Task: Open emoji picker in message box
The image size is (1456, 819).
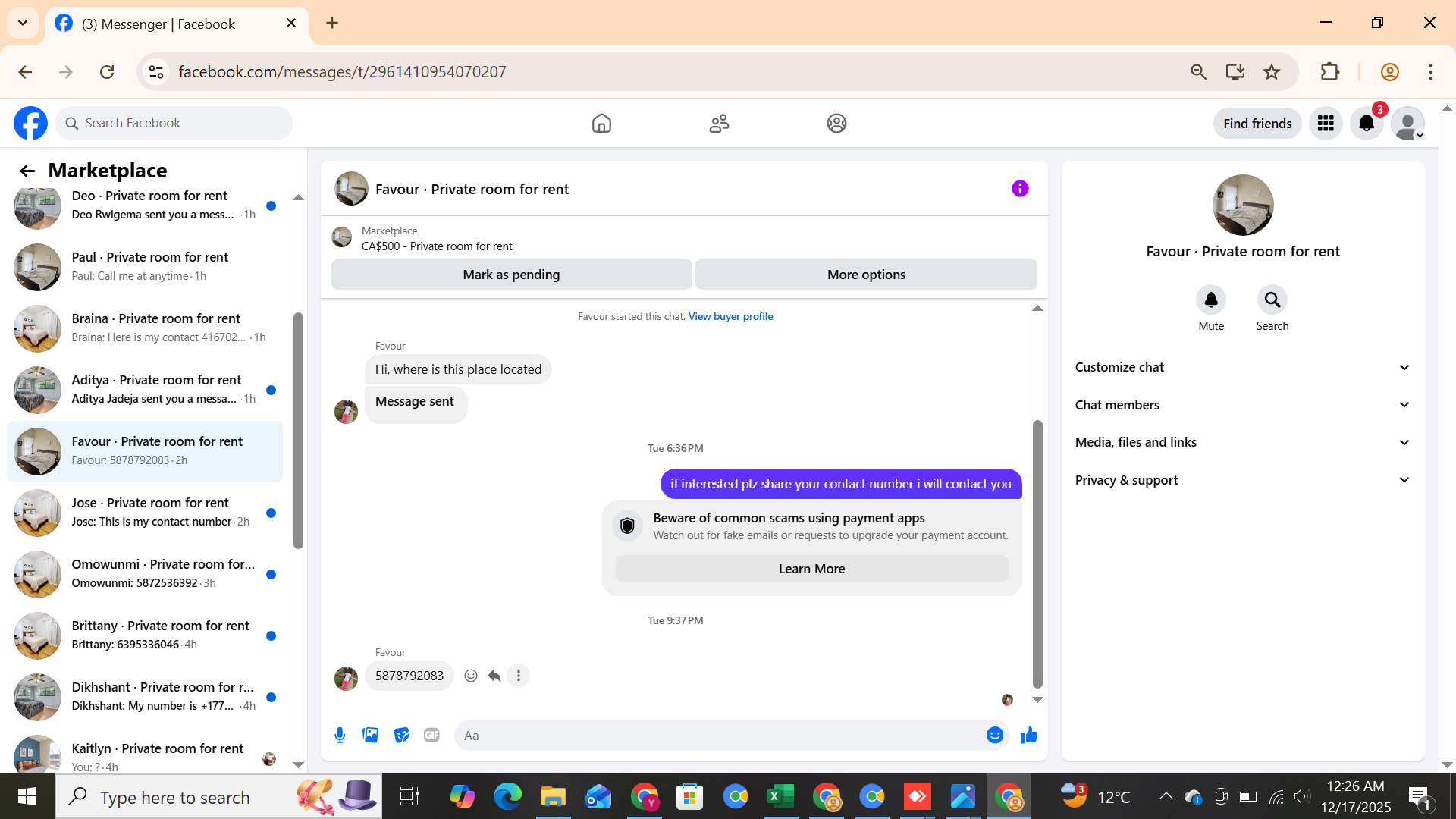Action: point(995,735)
